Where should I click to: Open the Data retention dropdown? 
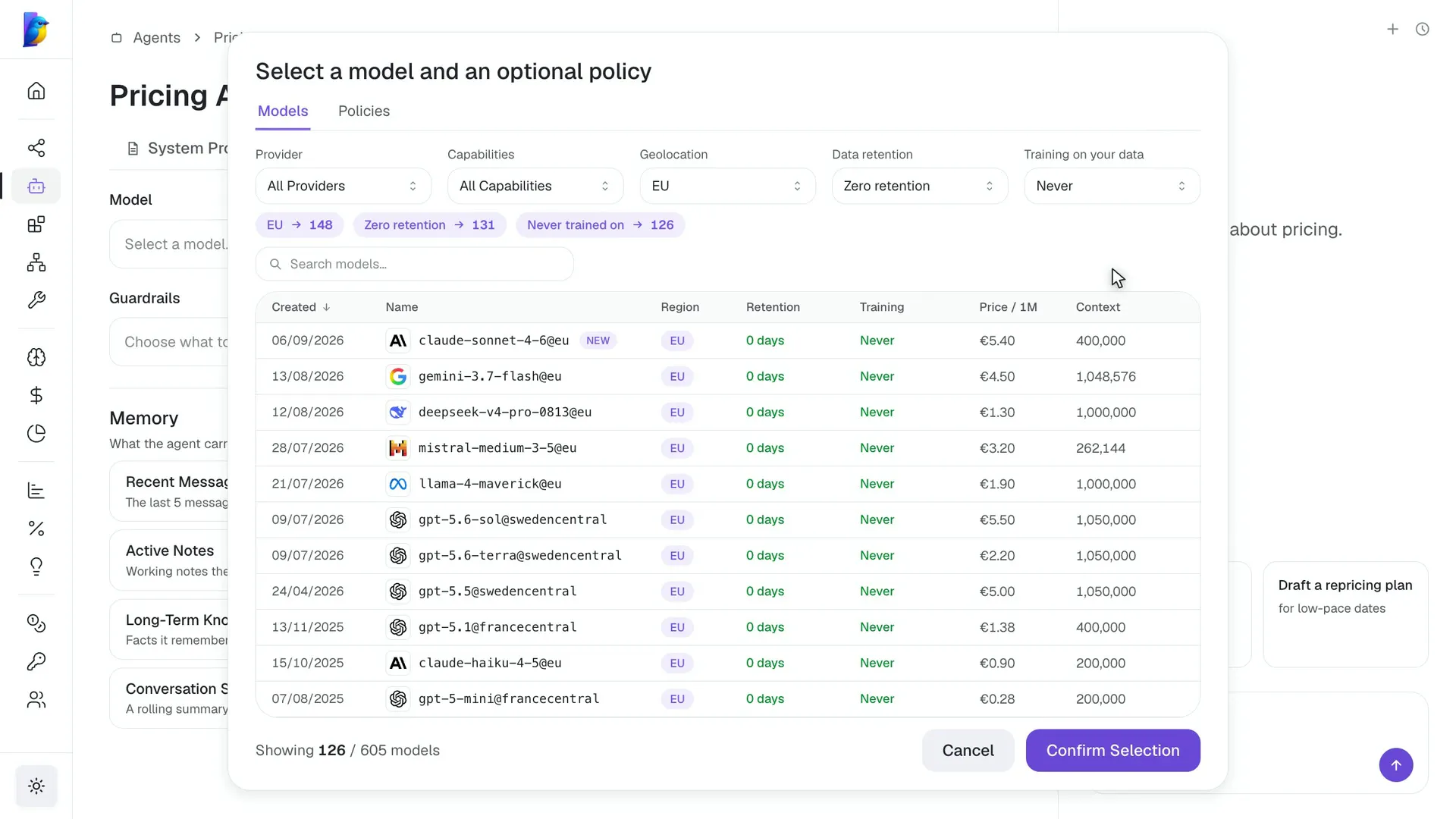tap(920, 186)
